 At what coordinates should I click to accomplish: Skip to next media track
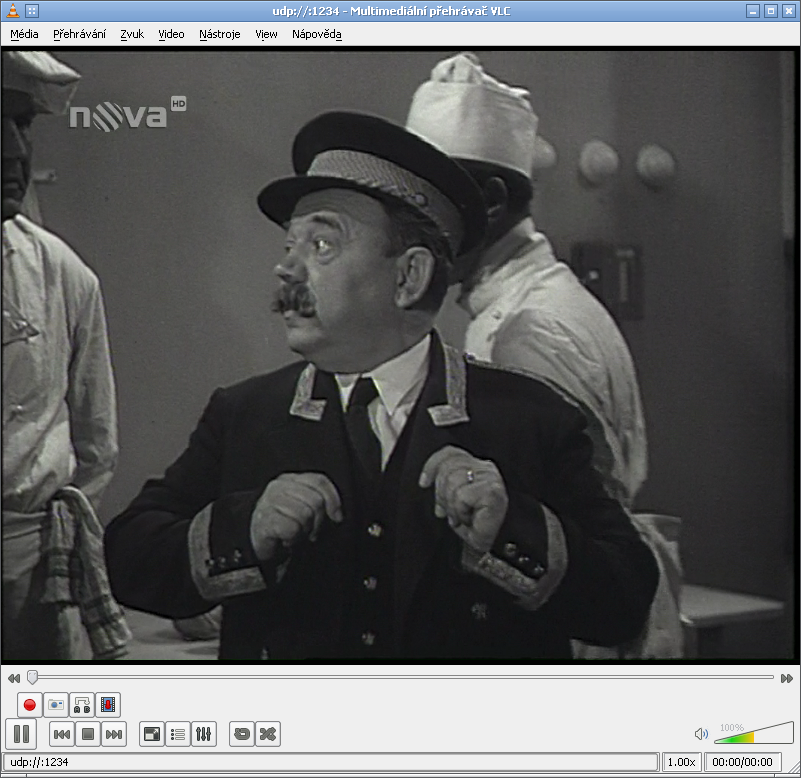click(114, 734)
